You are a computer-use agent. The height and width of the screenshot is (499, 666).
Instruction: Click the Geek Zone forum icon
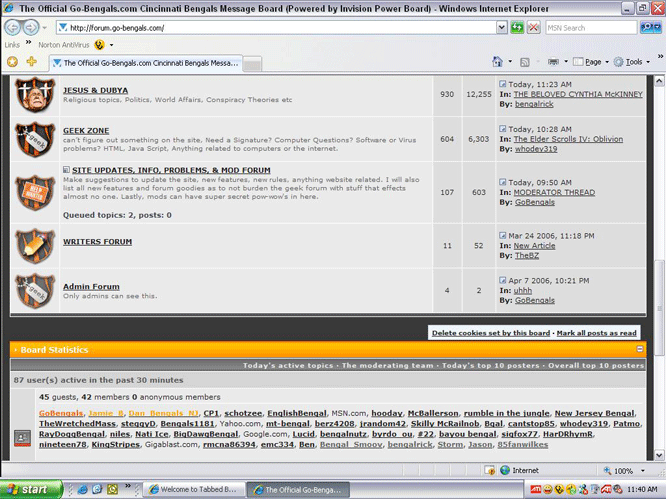tap(34, 143)
